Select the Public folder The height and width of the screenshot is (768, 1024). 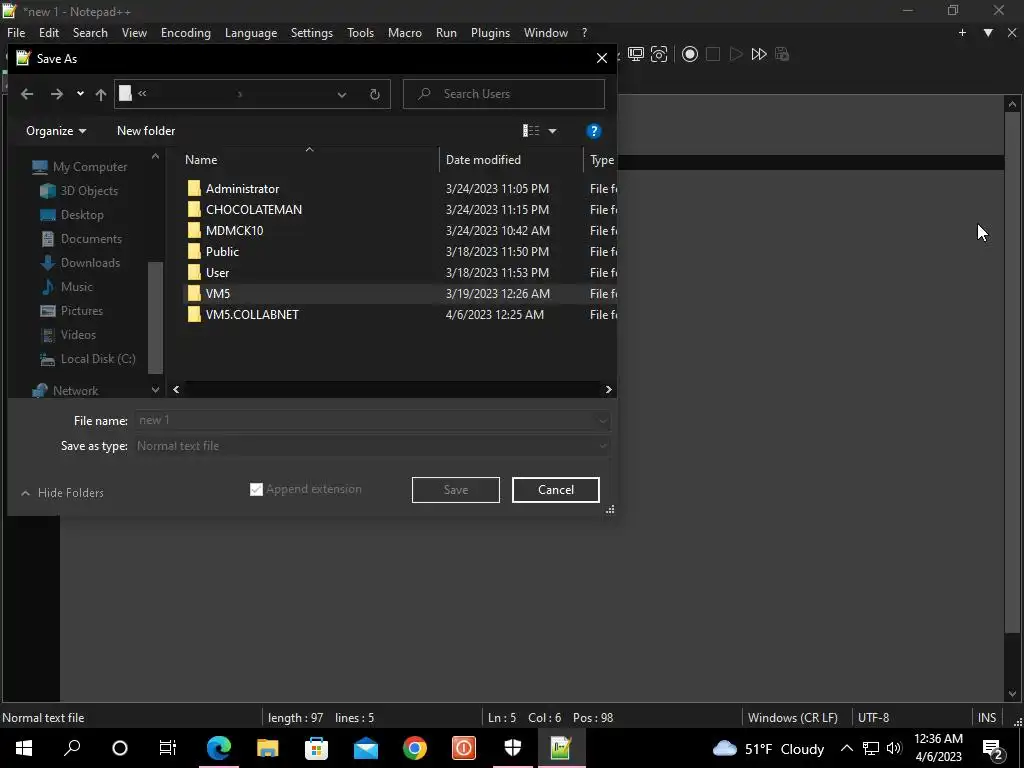[x=222, y=251]
